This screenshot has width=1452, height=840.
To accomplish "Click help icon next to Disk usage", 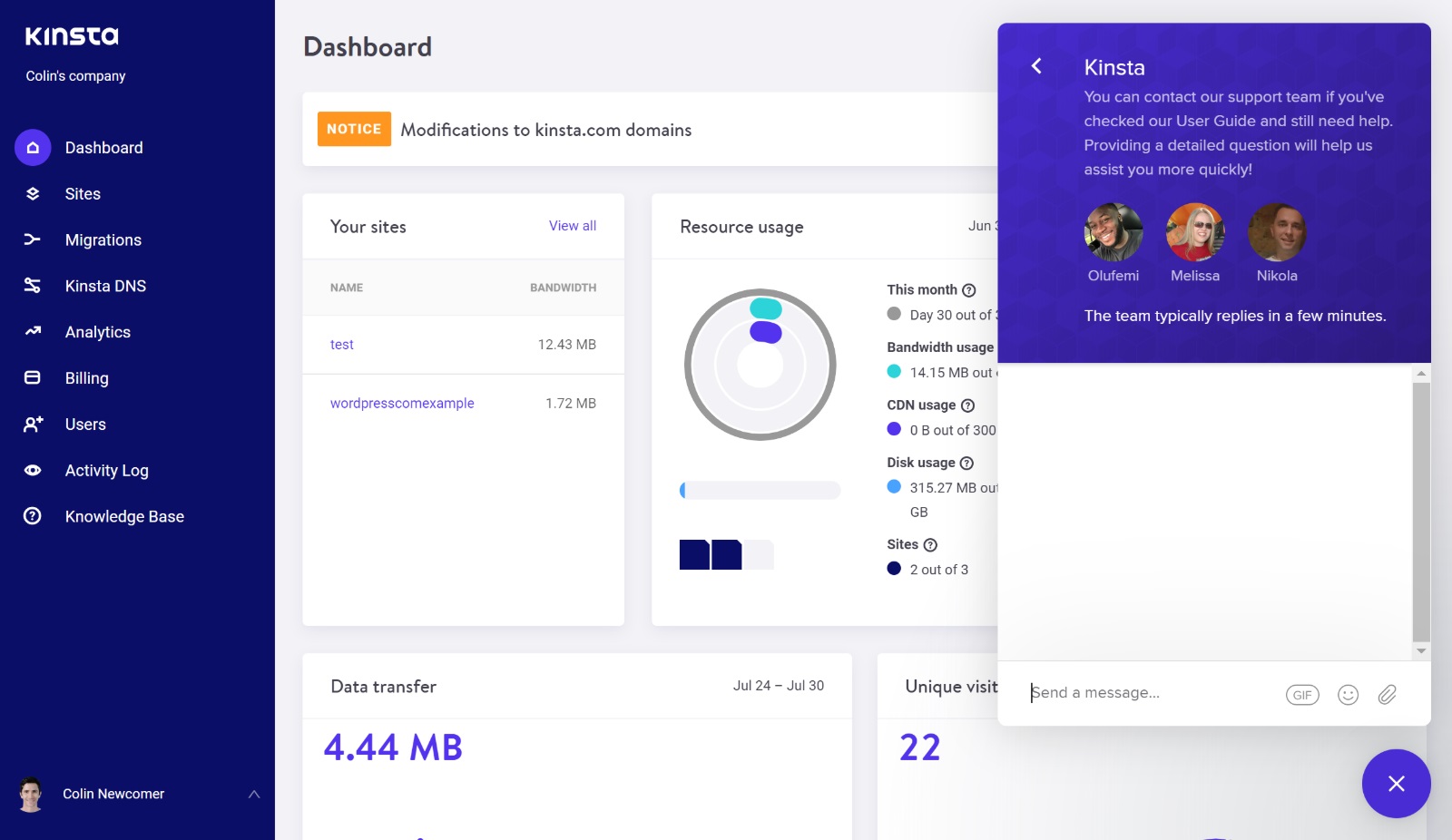I will 966,464.
